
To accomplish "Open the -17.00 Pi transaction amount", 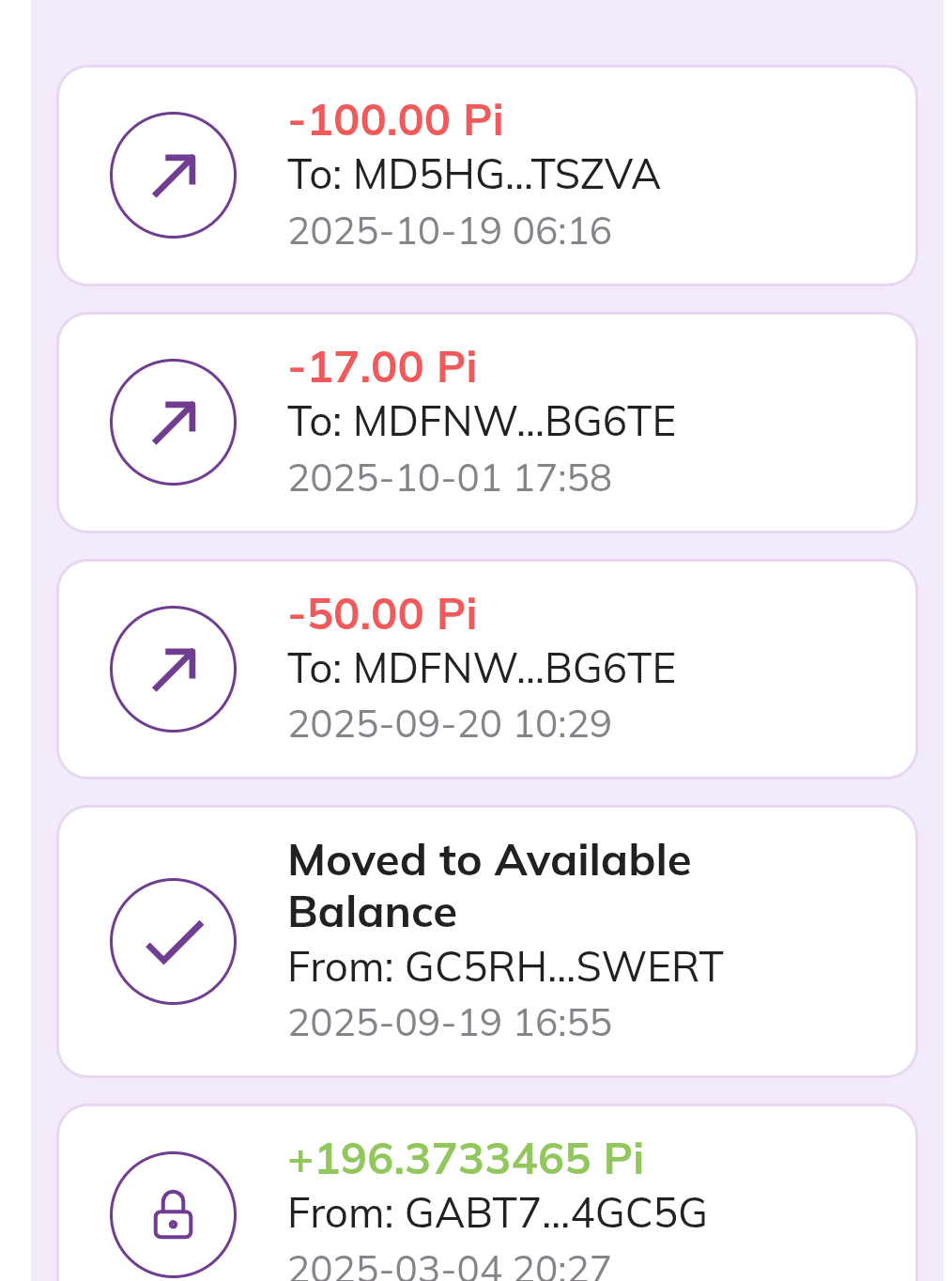I will pyautogui.click(x=382, y=367).
